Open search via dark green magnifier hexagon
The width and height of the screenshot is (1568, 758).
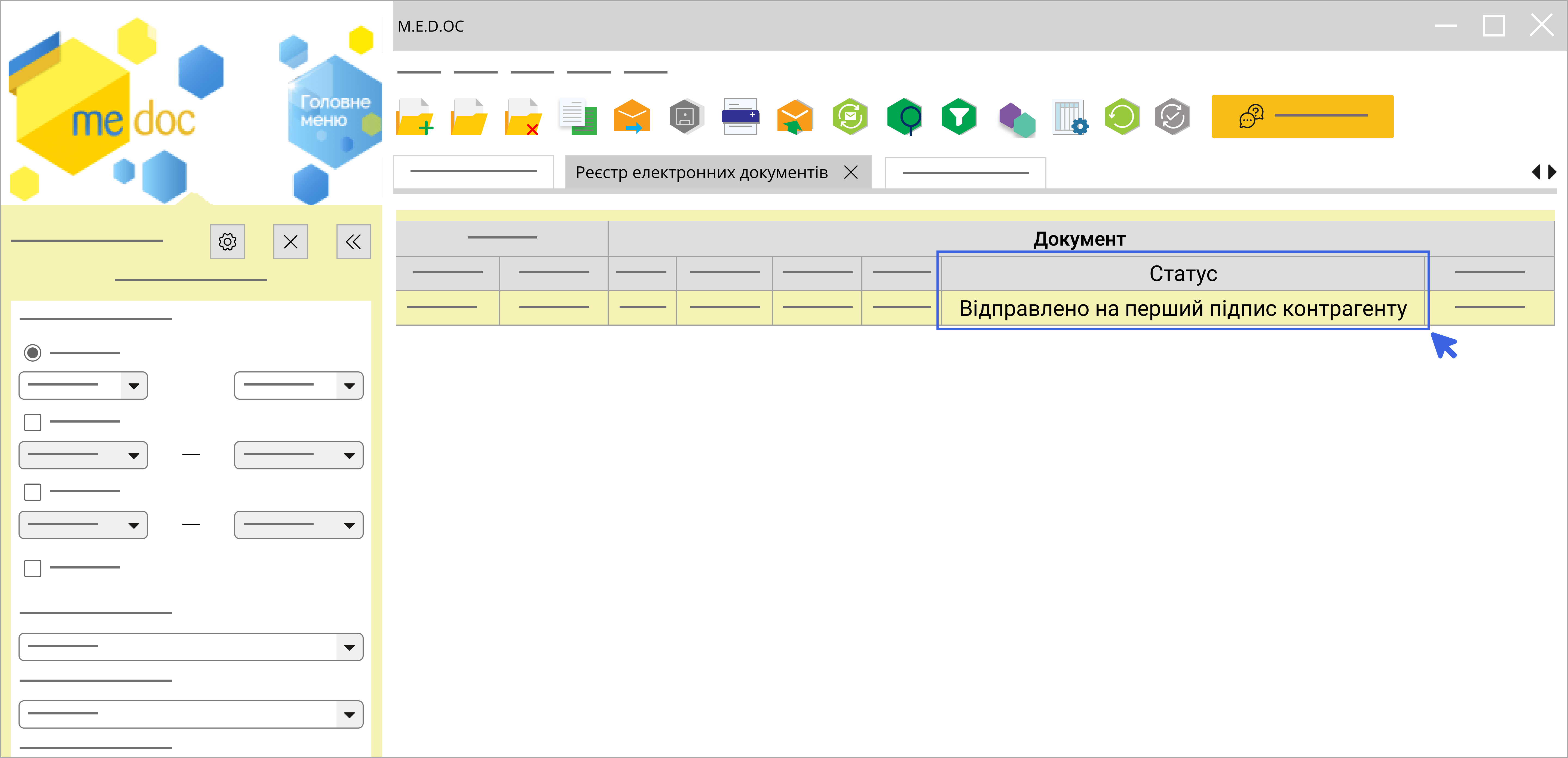pyautogui.click(x=905, y=116)
